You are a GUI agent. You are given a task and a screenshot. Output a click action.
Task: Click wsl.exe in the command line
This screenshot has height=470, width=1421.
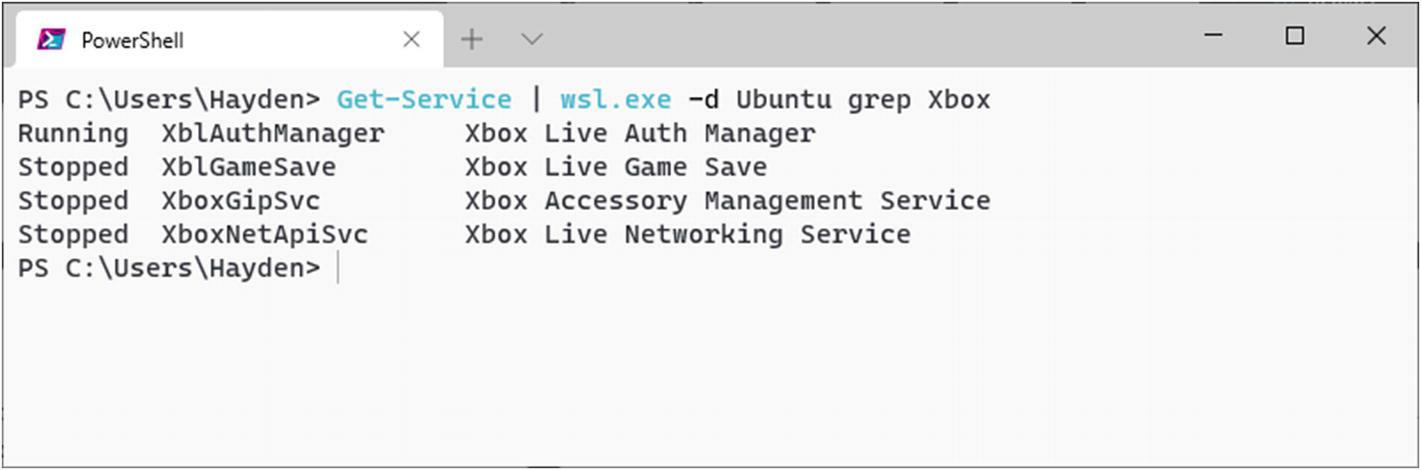pos(615,99)
